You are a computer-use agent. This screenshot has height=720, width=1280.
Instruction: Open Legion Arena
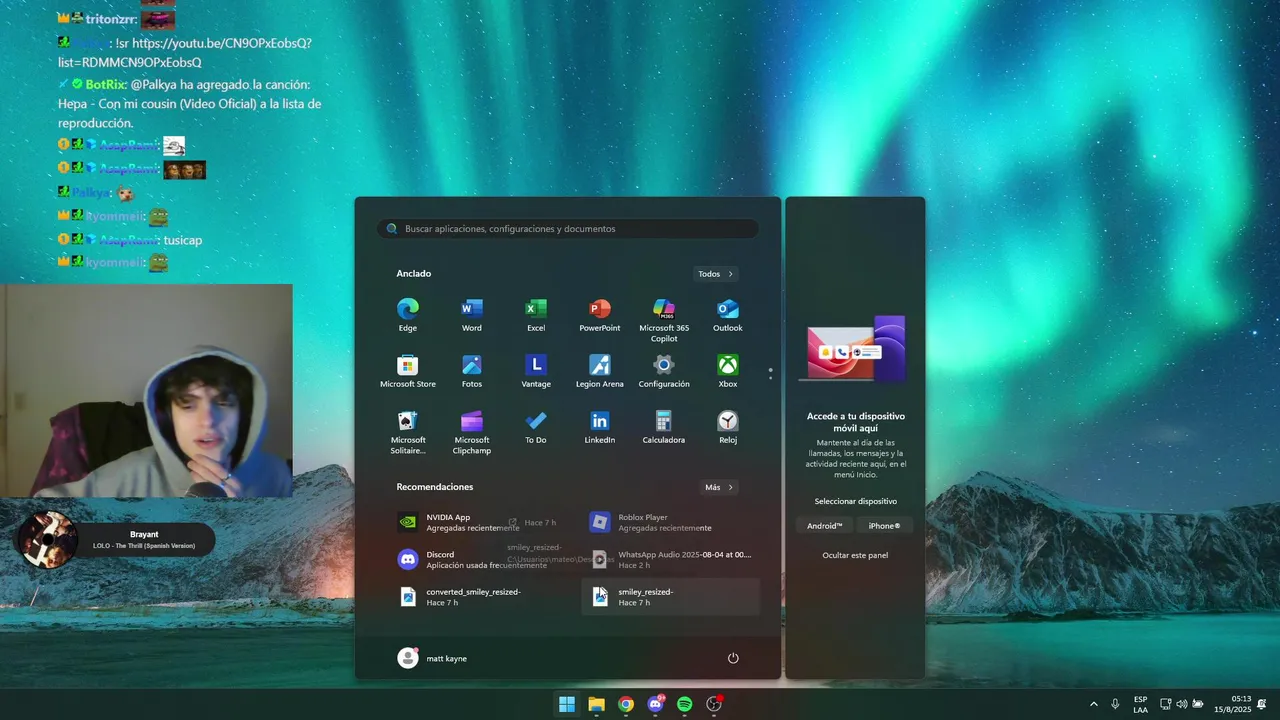600,370
